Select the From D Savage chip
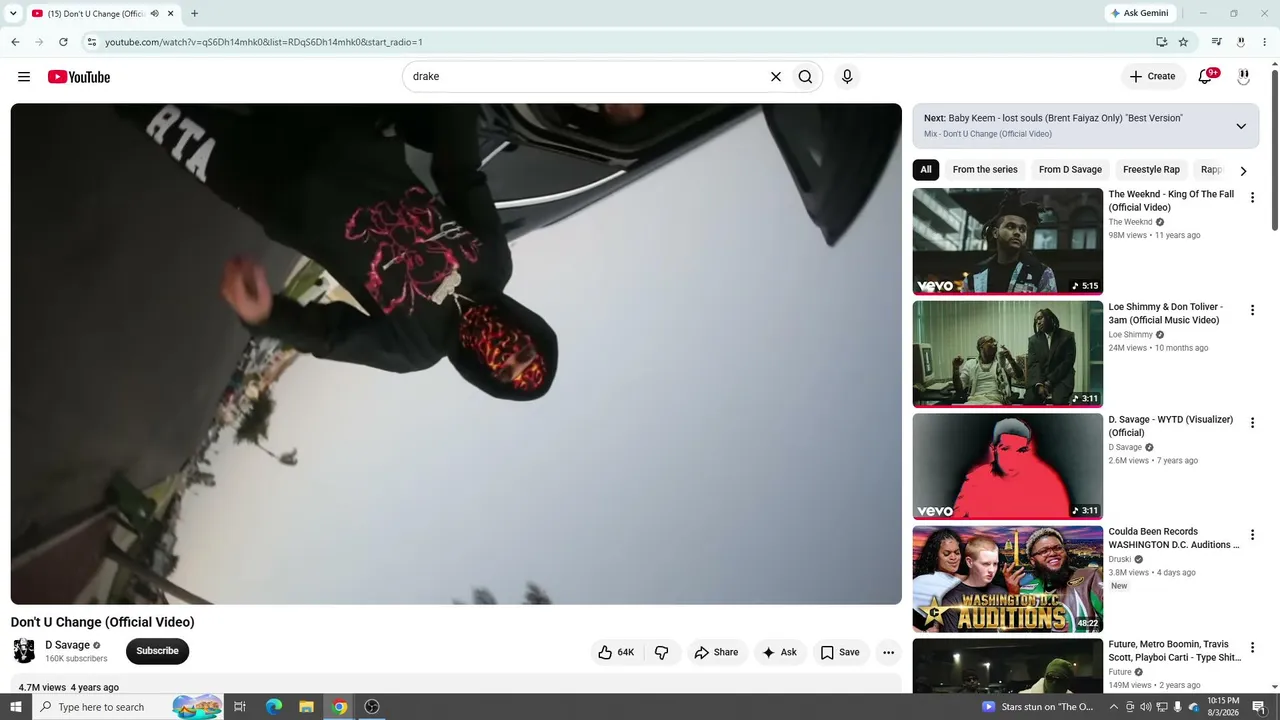 1070,170
